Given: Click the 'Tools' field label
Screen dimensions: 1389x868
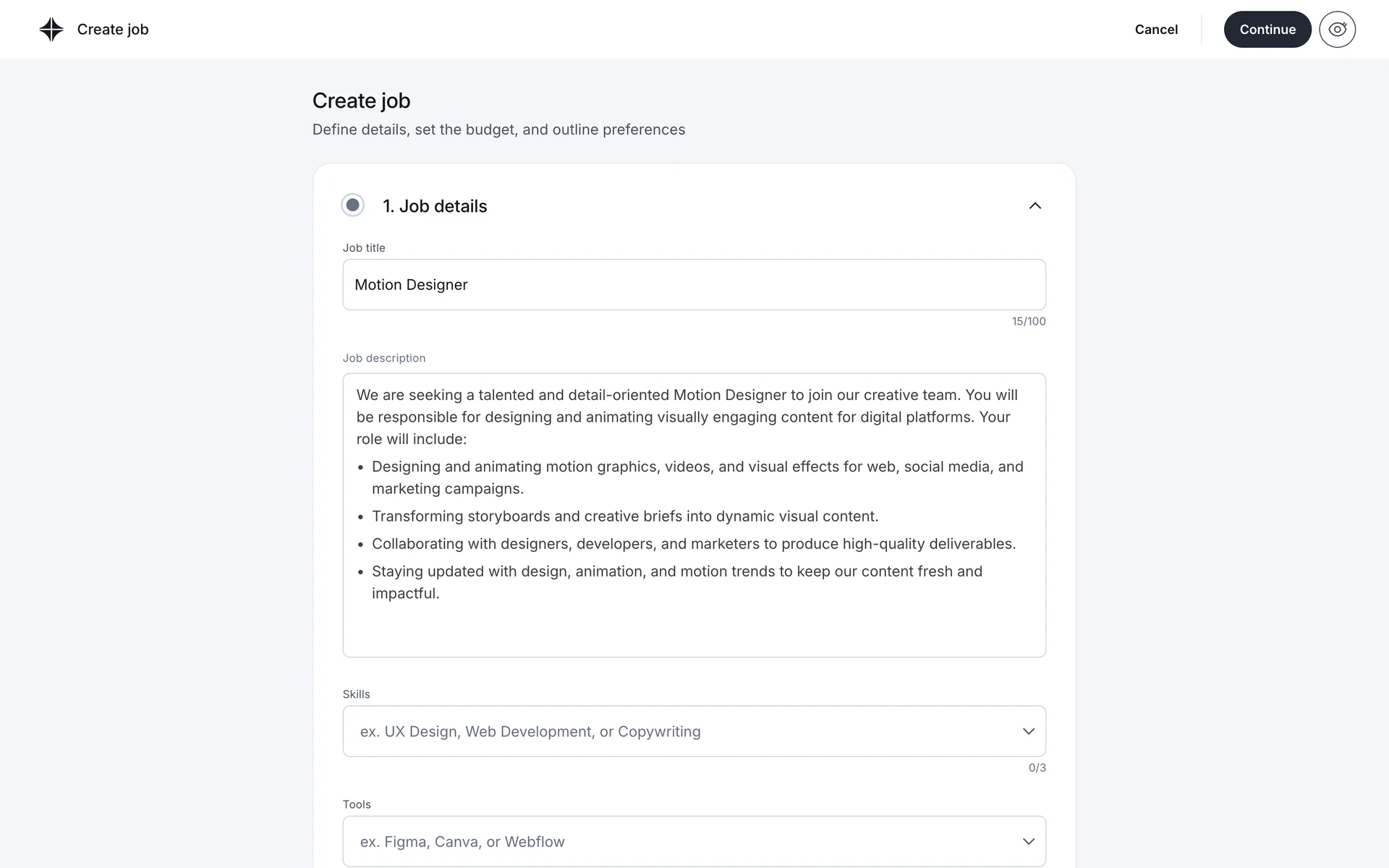Looking at the screenshot, I should [x=357, y=804].
